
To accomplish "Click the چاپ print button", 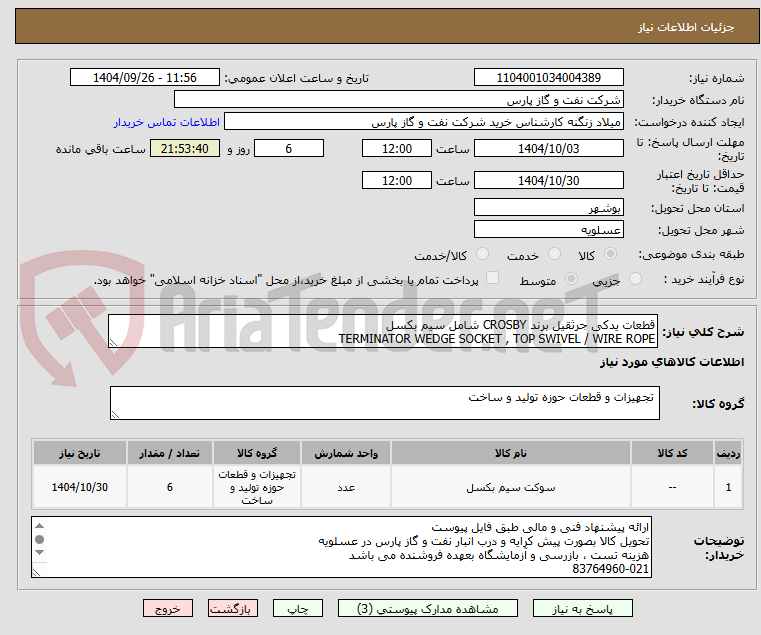I will click(298, 608).
